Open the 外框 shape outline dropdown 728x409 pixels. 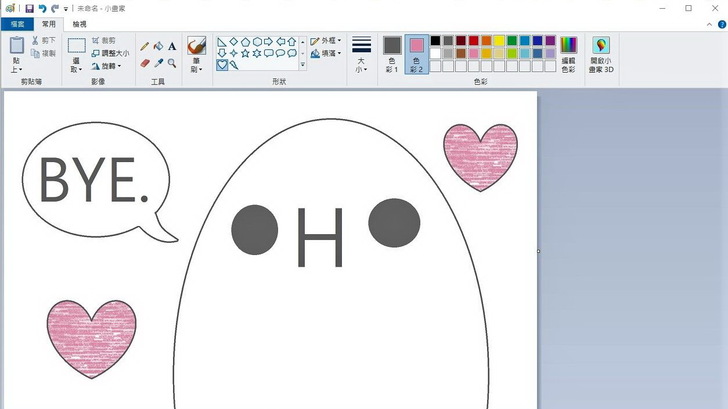tap(327, 41)
